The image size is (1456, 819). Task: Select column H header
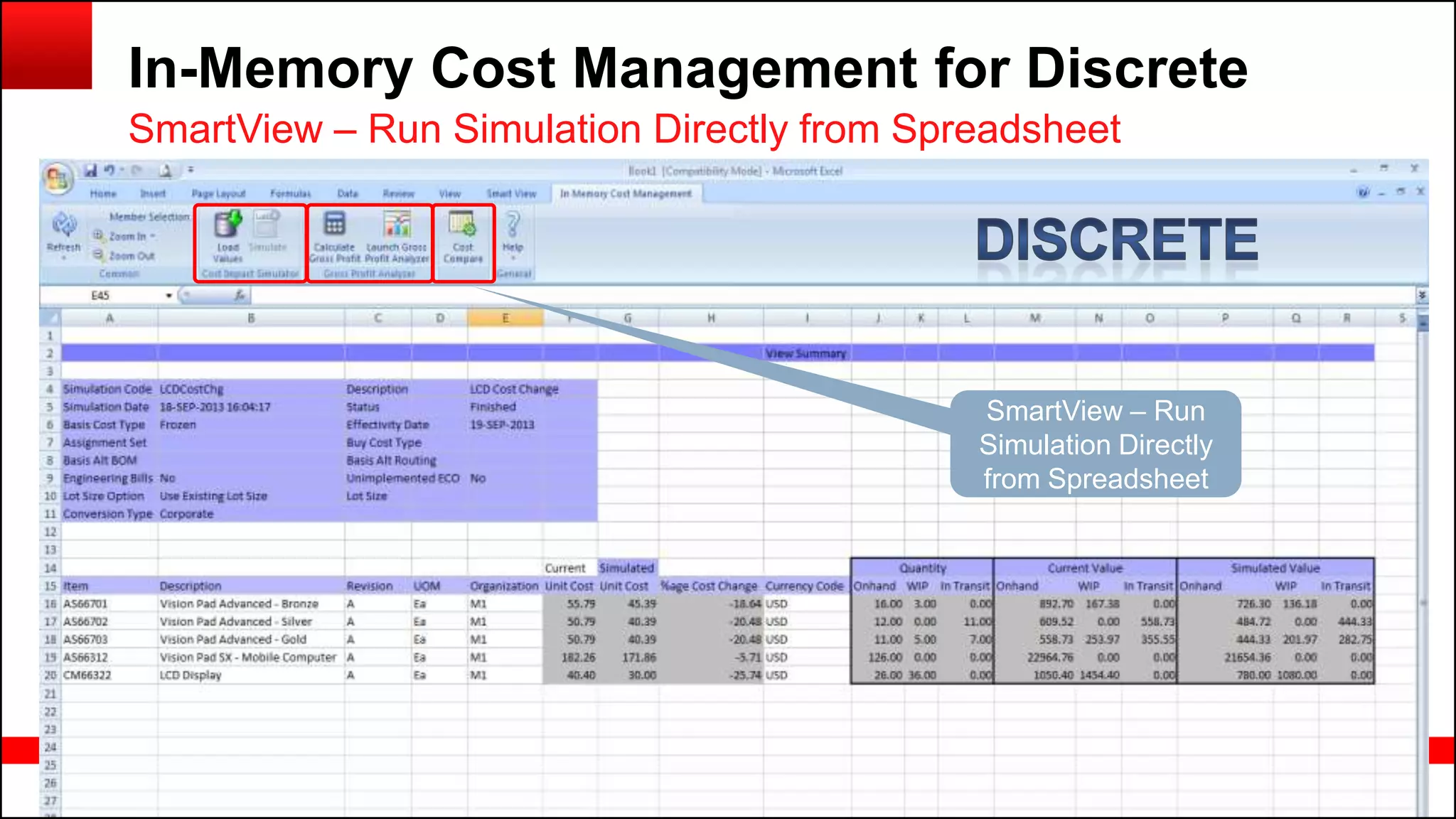(711, 318)
